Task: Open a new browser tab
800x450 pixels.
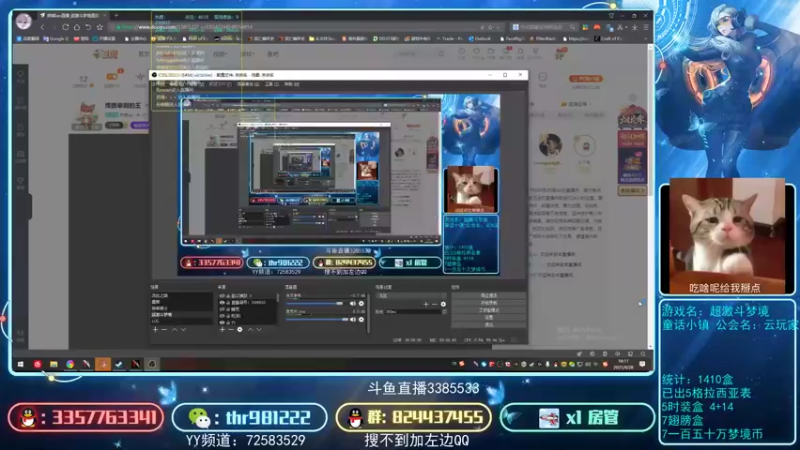Action: pos(116,15)
